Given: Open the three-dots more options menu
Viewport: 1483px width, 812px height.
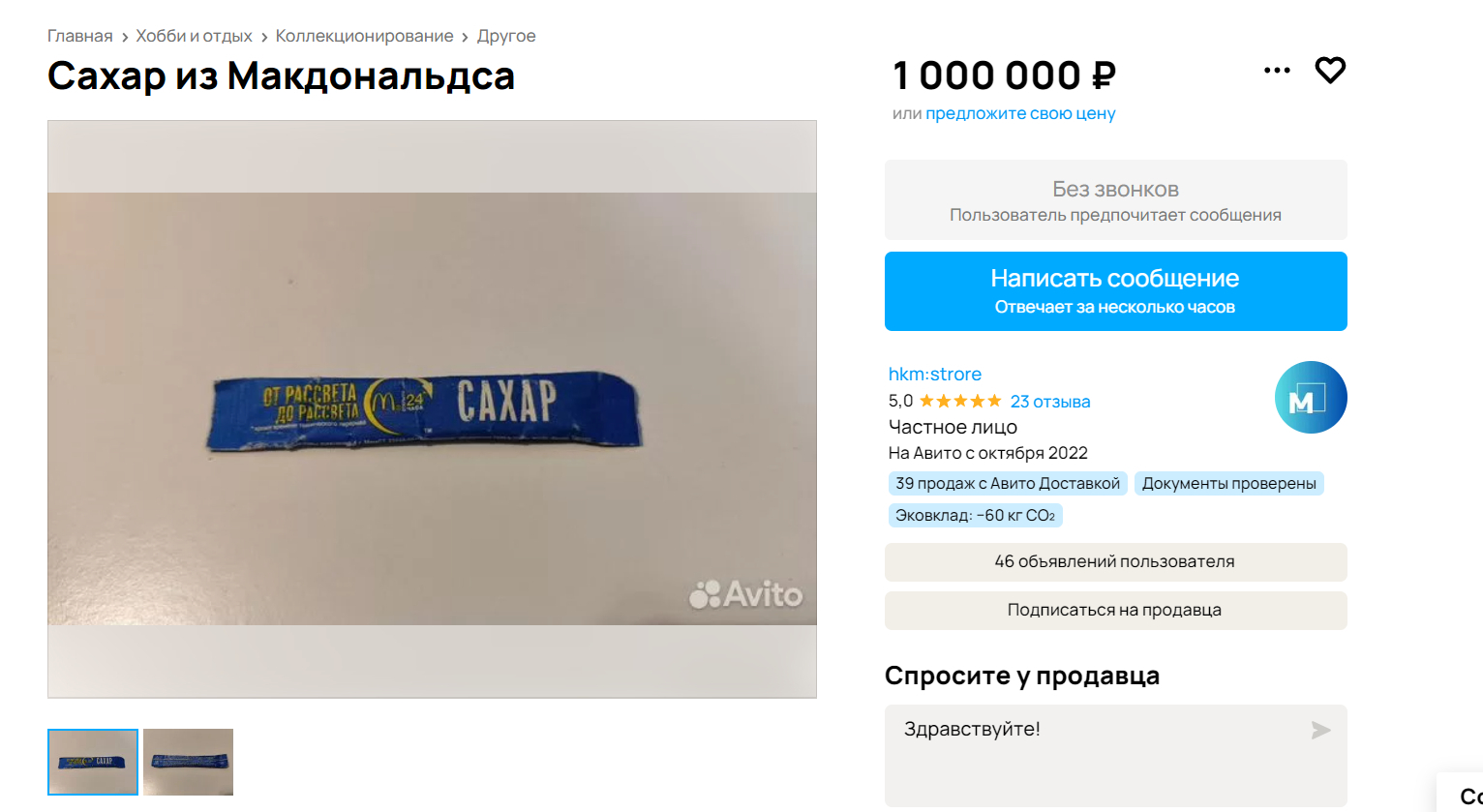Looking at the screenshot, I should point(1277,71).
